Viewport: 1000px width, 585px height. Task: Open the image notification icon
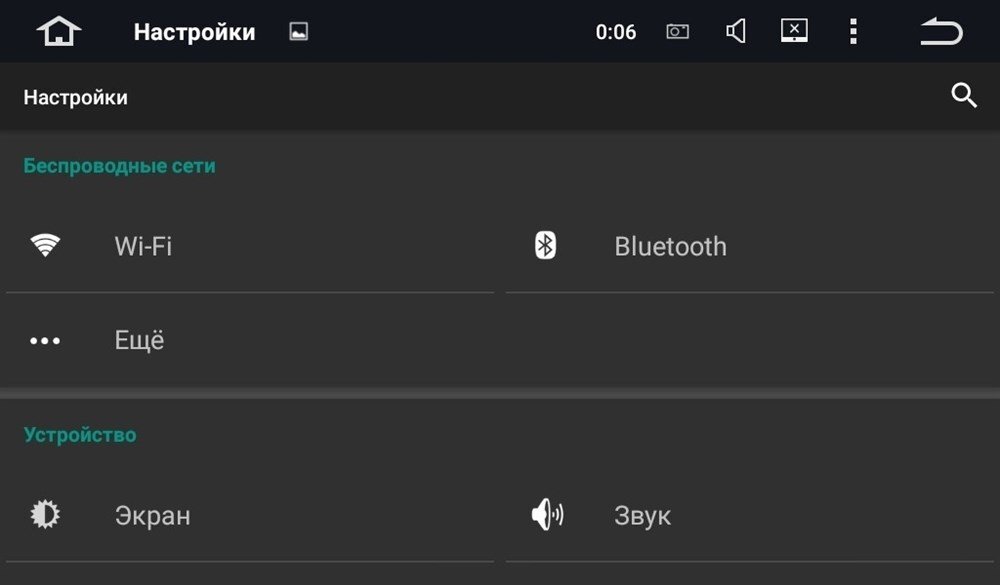click(x=298, y=32)
